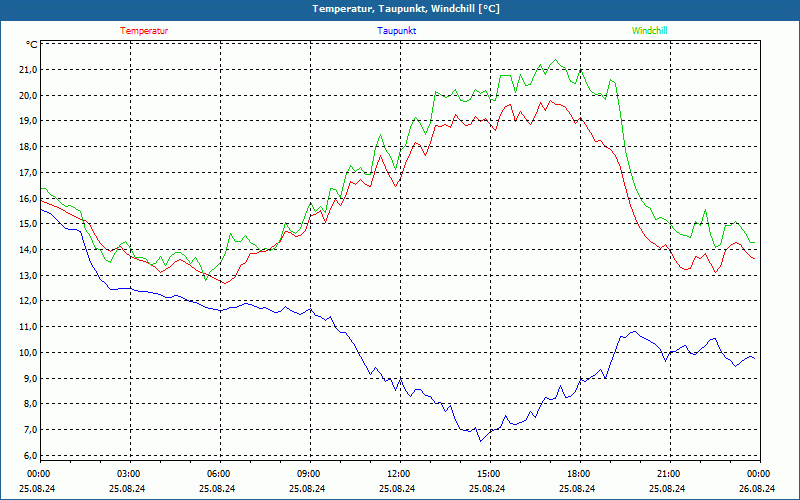The height and width of the screenshot is (500, 800).
Task: Click the 12,0 y-axis value
Action: (29, 301)
